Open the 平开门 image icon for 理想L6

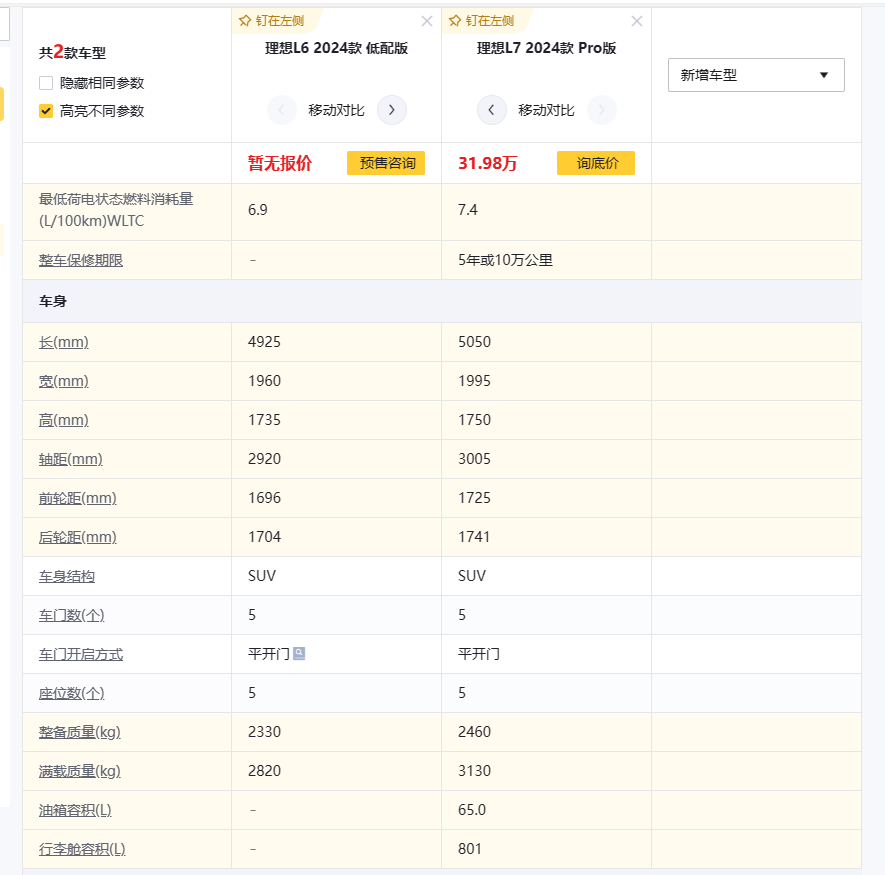(299, 654)
